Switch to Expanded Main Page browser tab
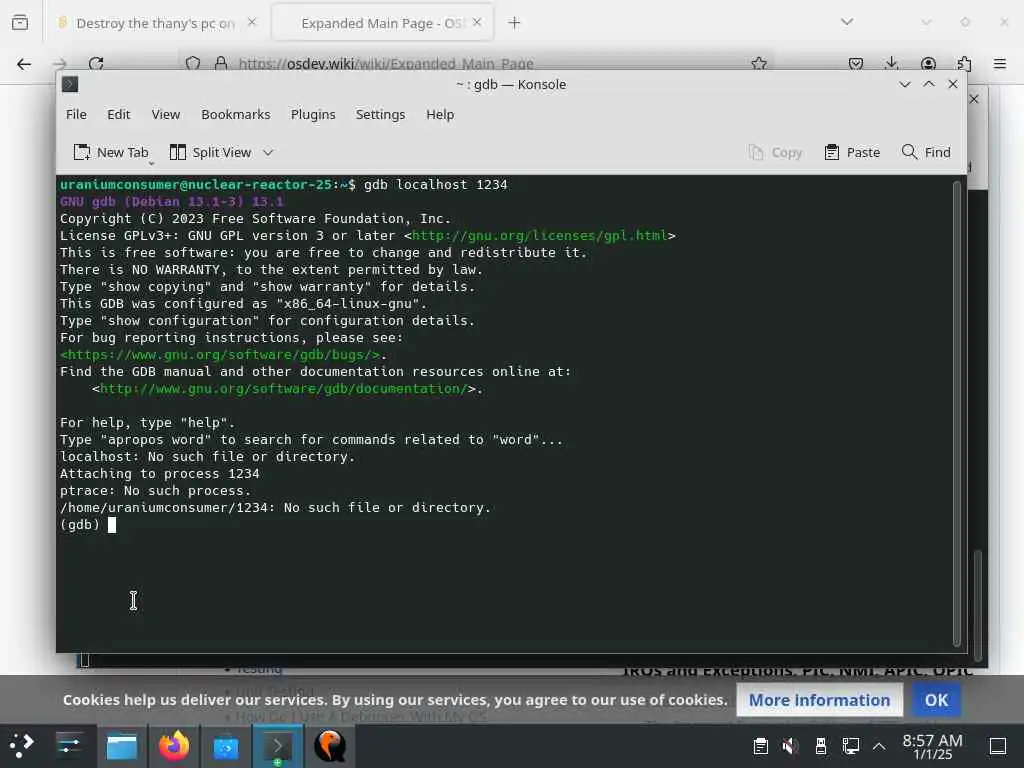Image resolution: width=1024 pixels, height=768 pixels. 382,23
